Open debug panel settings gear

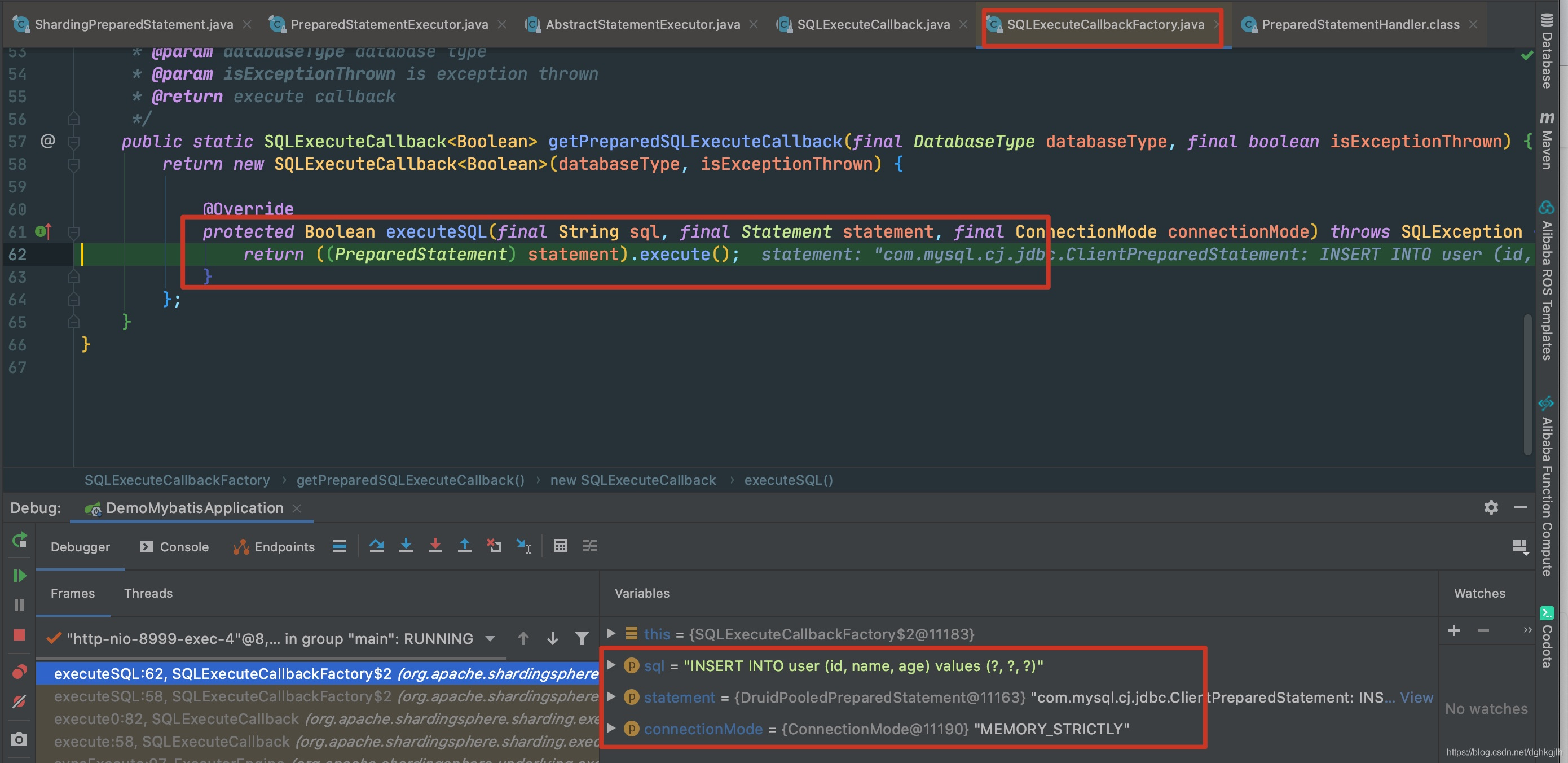point(1491,507)
